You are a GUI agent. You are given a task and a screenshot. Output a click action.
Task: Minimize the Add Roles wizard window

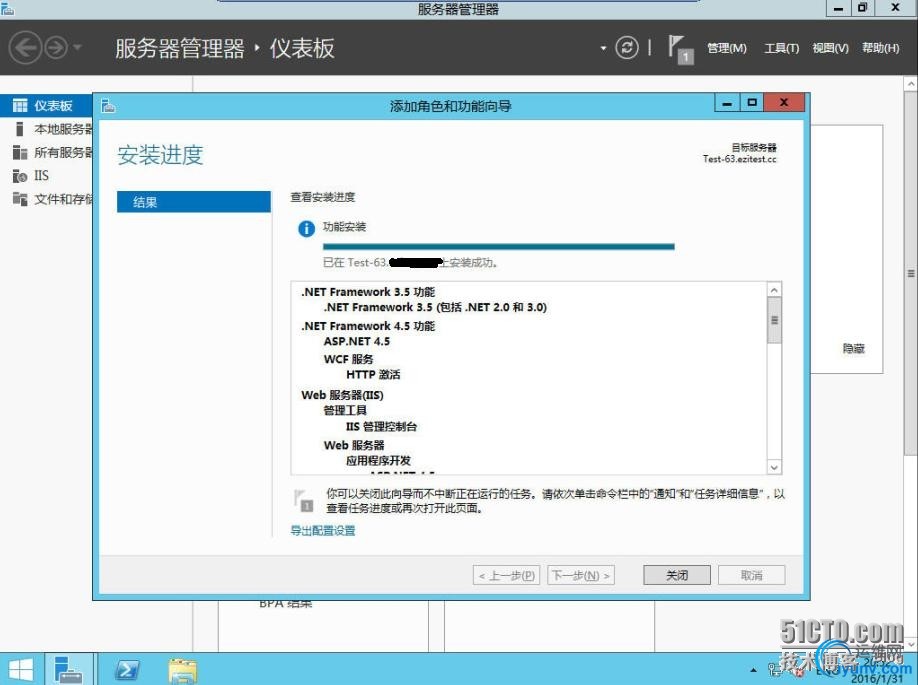coord(727,104)
